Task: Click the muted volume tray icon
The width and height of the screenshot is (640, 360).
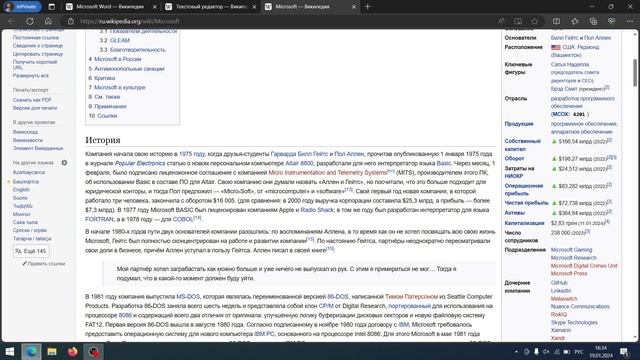Action: point(546,352)
